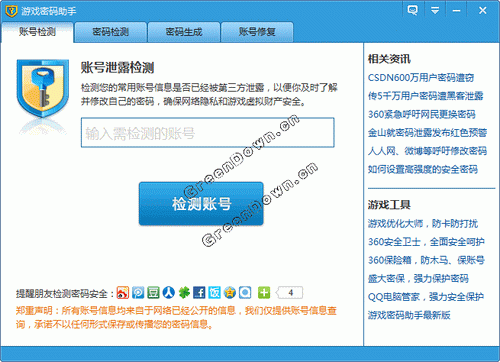The image size is (500, 362).
Task: Click the 游戏密码助手 shield logo
Action: click(x=11, y=11)
